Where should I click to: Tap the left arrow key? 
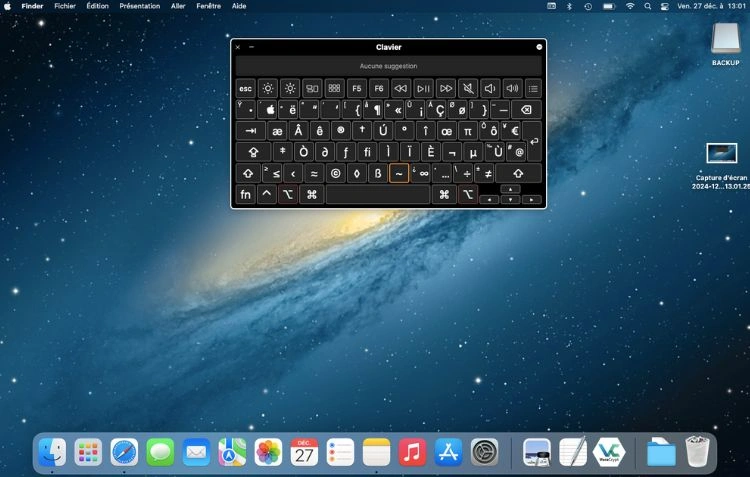pos(489,200)
